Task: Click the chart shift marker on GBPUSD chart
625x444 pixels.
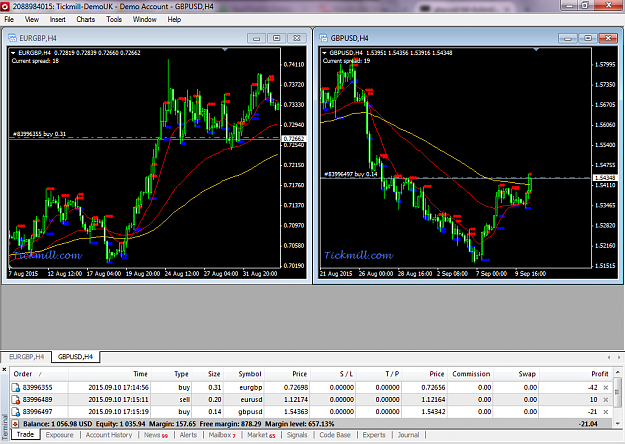Action: (x=537, y=49)
